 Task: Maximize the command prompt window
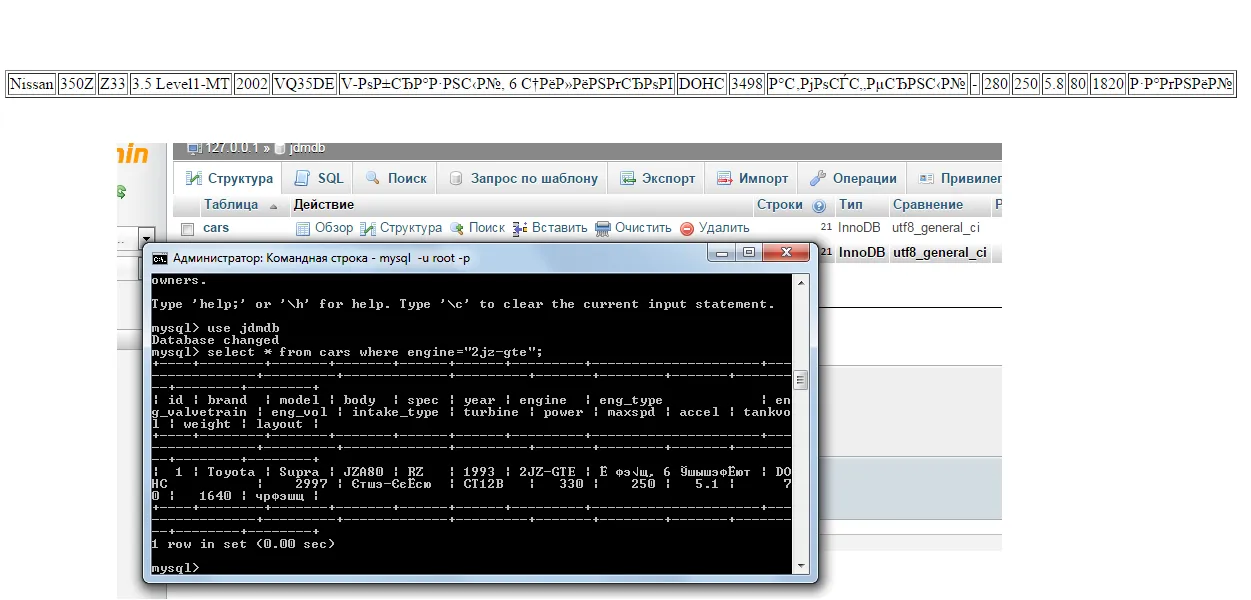pyautogui.click(x=749, y=253)
